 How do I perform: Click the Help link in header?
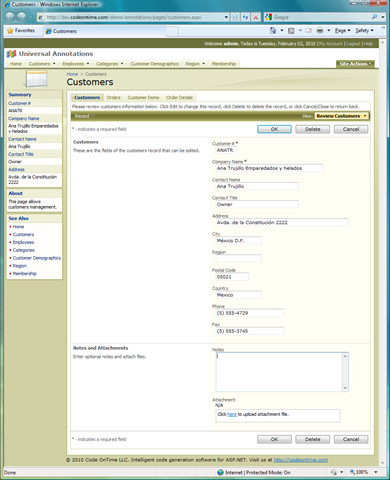pyautogui.click(x=368, y=44)
